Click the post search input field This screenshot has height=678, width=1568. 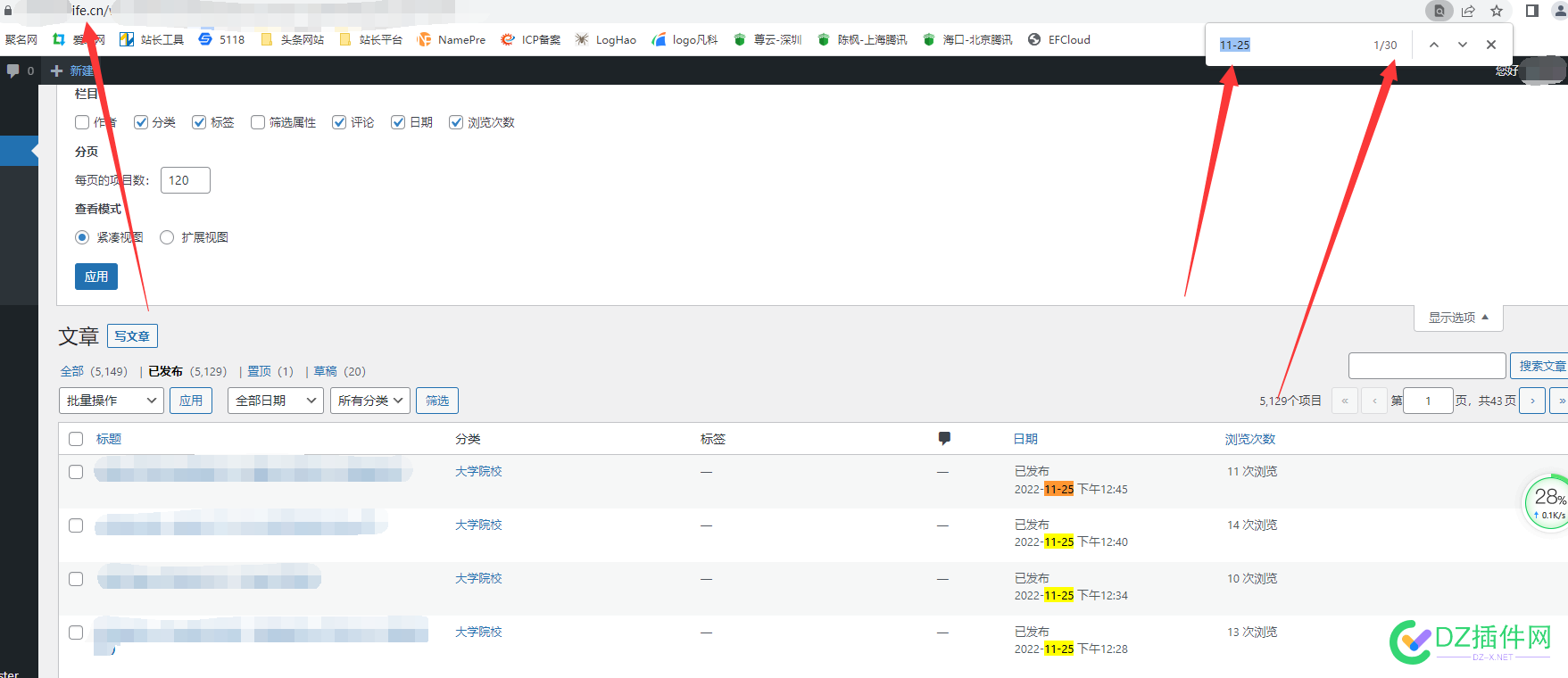[x=1427, y=366]
